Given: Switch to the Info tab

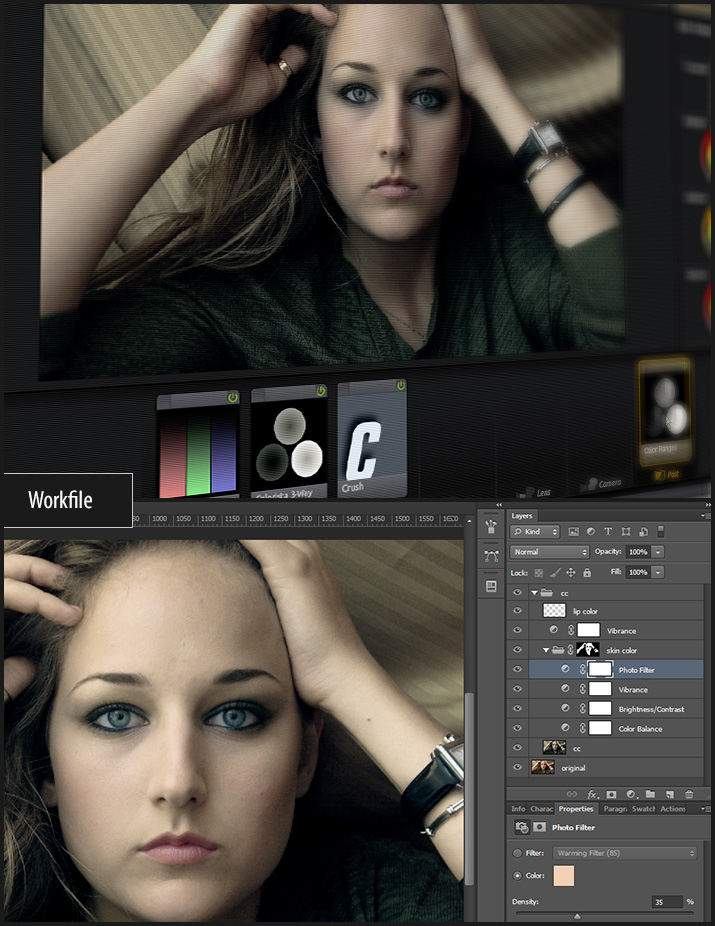Looking at the screenshot, I should pyautogui.click(x=518, y=809).
